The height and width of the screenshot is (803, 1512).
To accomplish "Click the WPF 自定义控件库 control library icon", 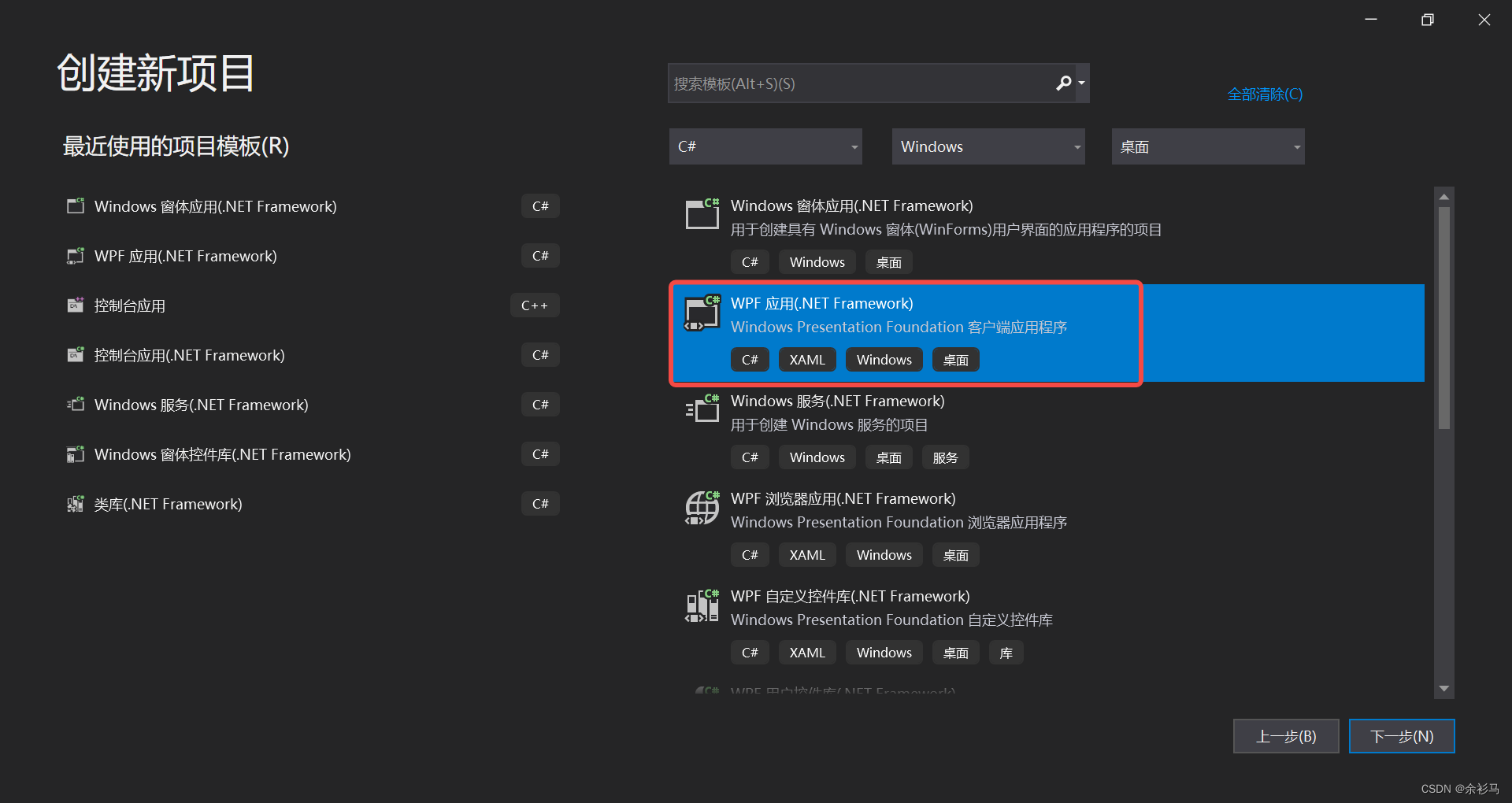I will [702, 605].
